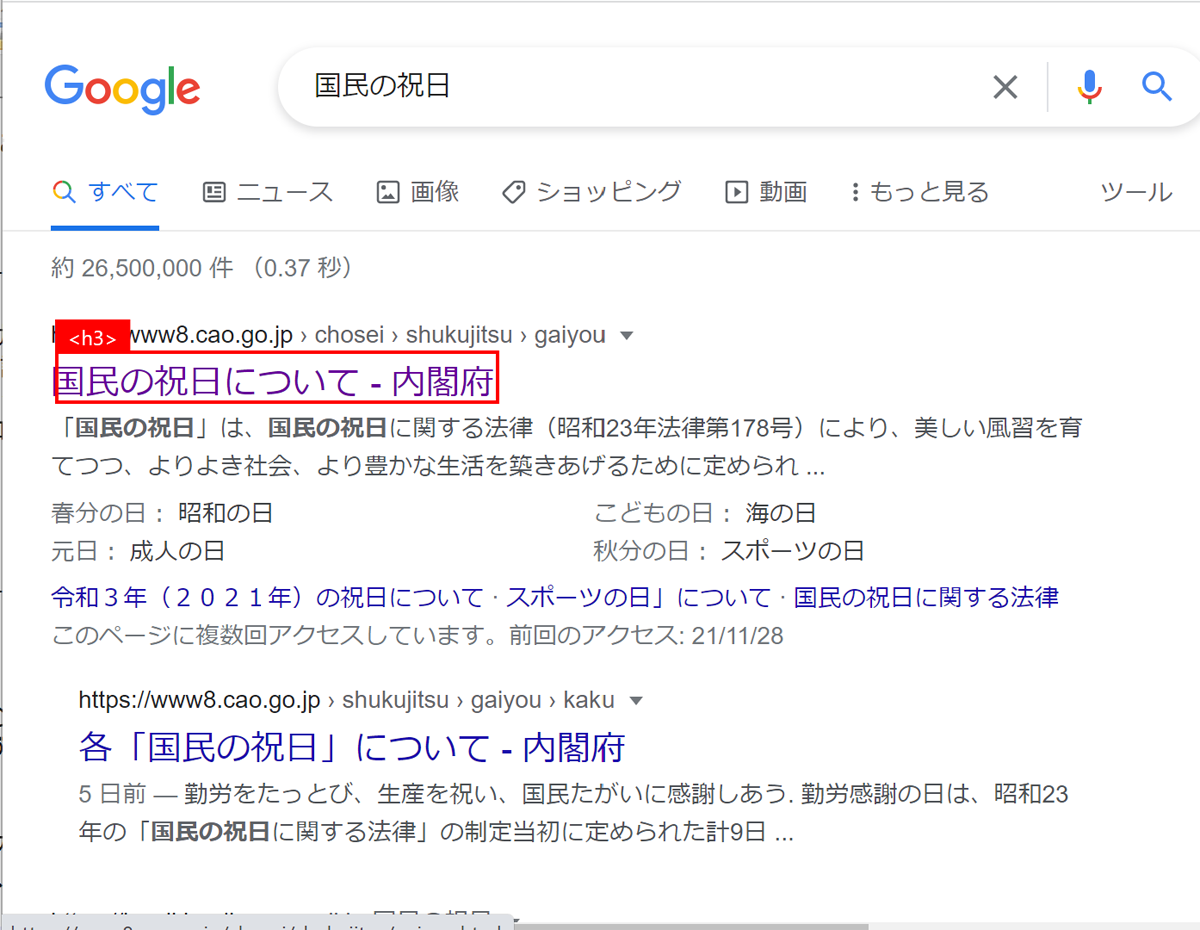The height and width of the screenshot is (930, 1200).
Task: Click the www8.cao.go.jp › shukujitsu › gaiyou › kaku URL
Action: tap(346, 700)
